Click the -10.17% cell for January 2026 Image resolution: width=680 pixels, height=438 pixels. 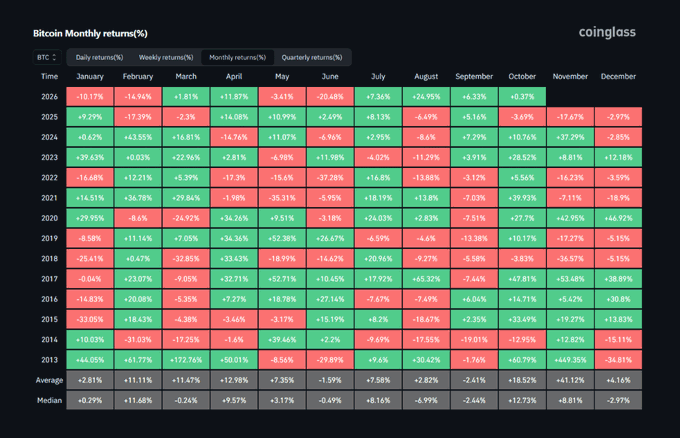coord(90,97)
